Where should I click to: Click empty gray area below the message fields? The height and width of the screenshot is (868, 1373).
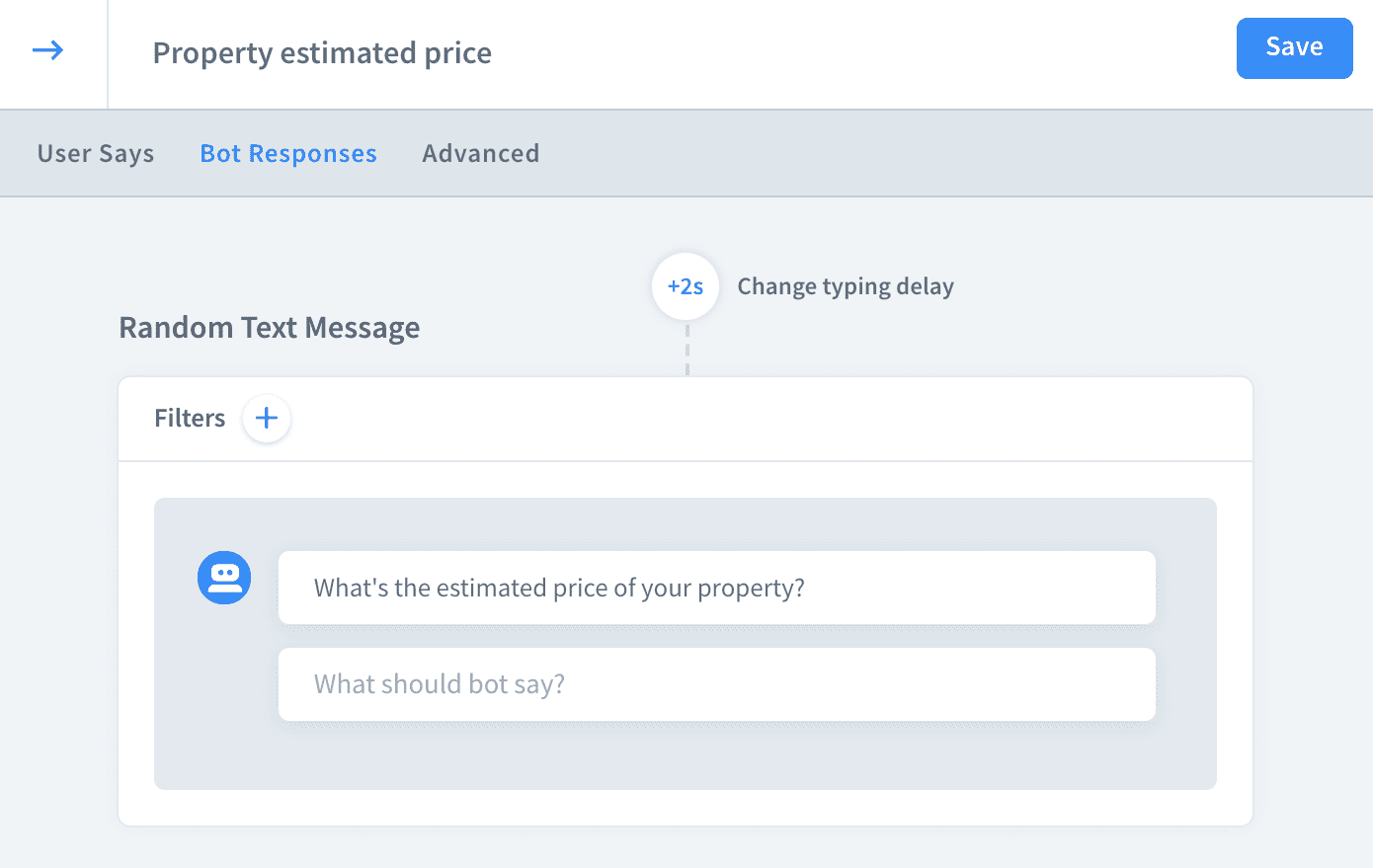click(686, 756)
